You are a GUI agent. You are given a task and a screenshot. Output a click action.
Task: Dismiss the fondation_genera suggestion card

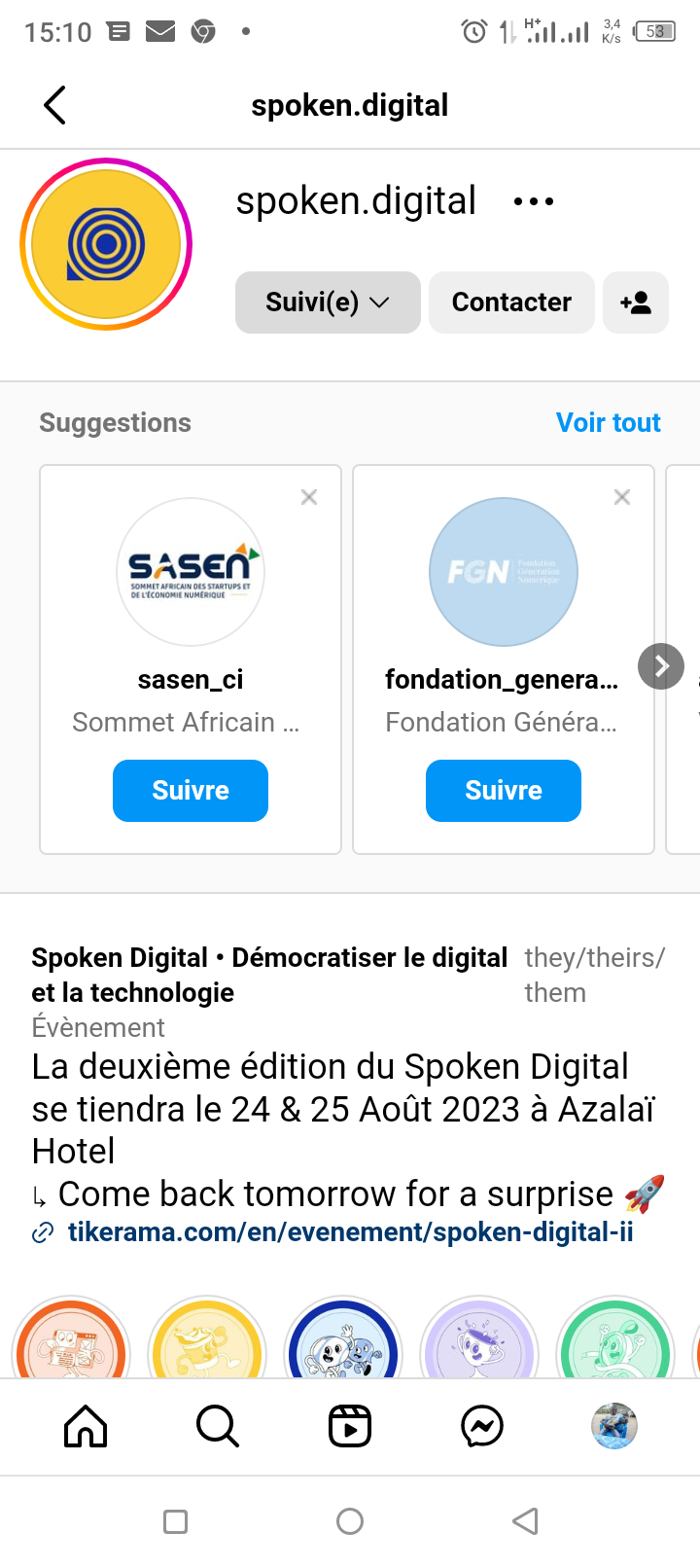pyautogui.click(x=622, y=497)
